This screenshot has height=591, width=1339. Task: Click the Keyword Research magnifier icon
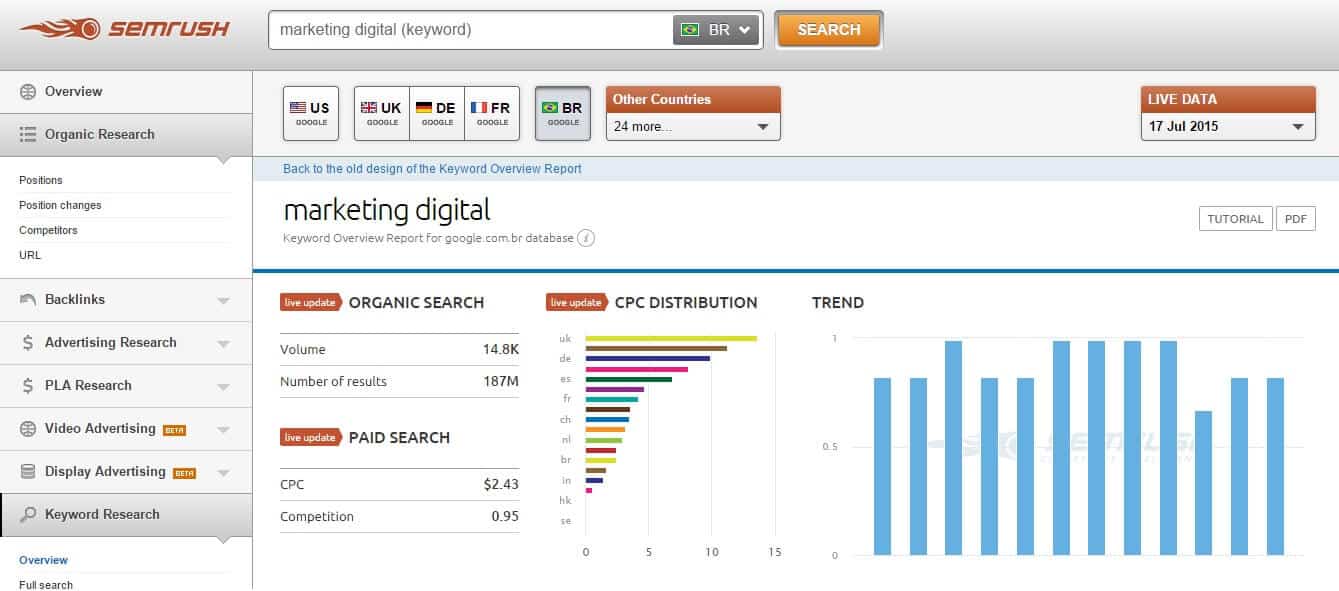coord(28,515)
